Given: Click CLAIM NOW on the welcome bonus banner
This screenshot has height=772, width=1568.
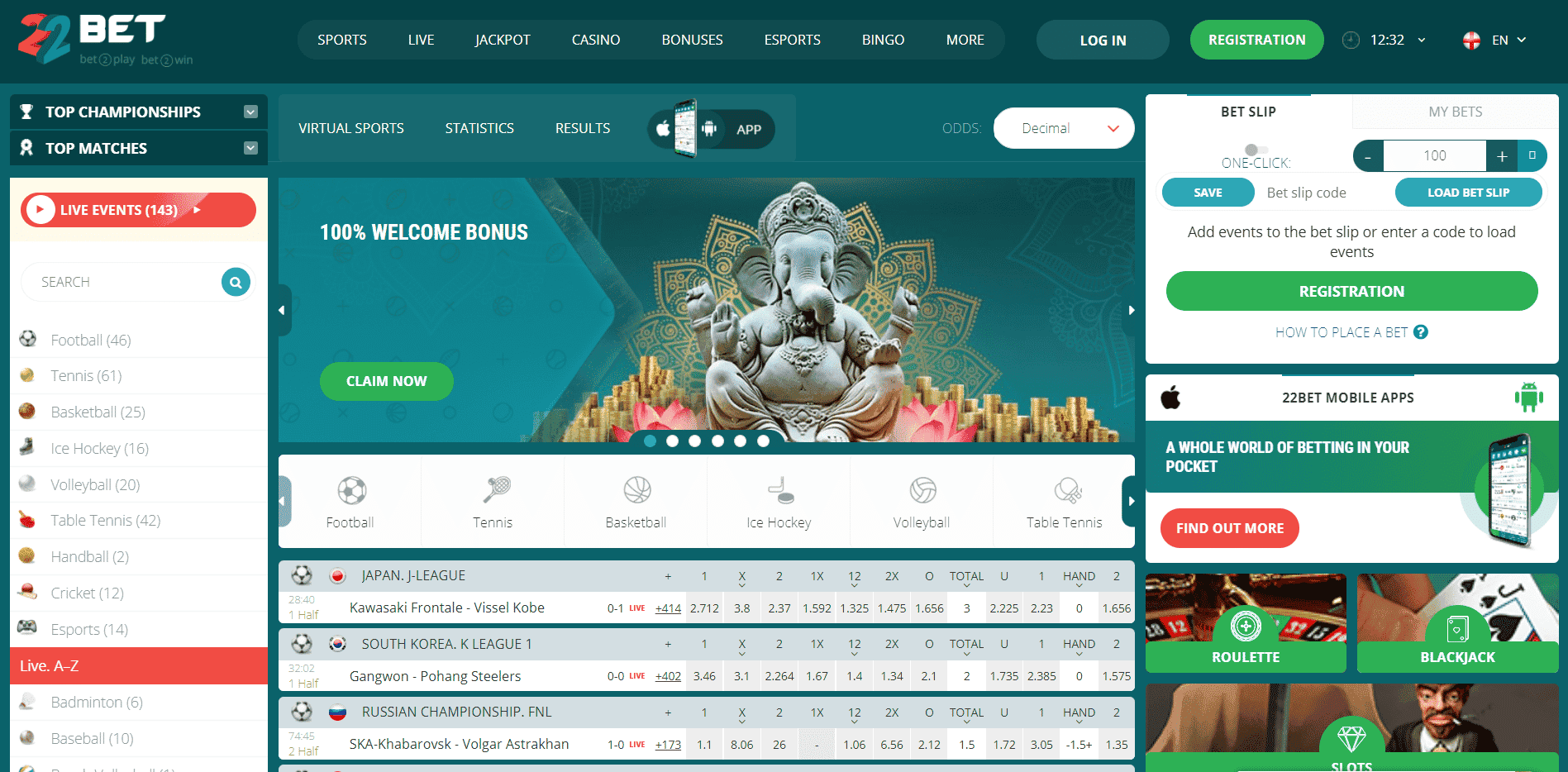Looking at the screenshot, I should (x=386, y=381).
